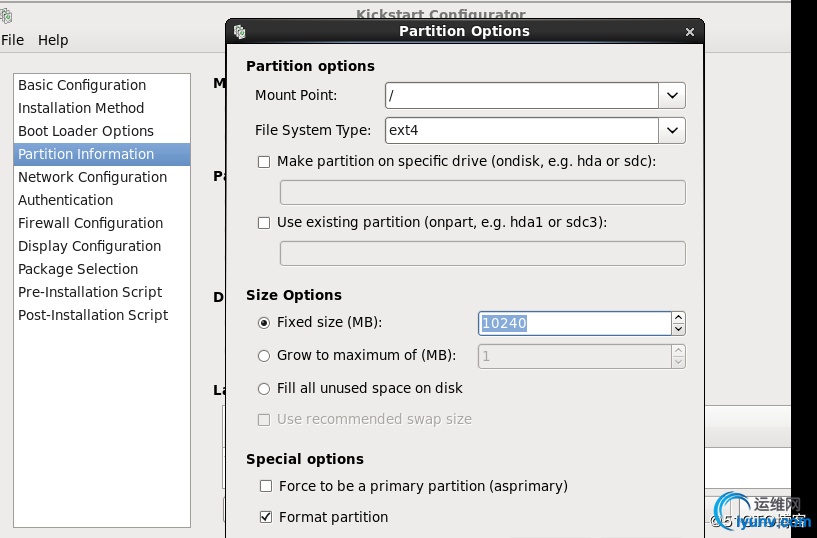
Task: Select Display Configuration in sidebar
Action: [102, 246]
